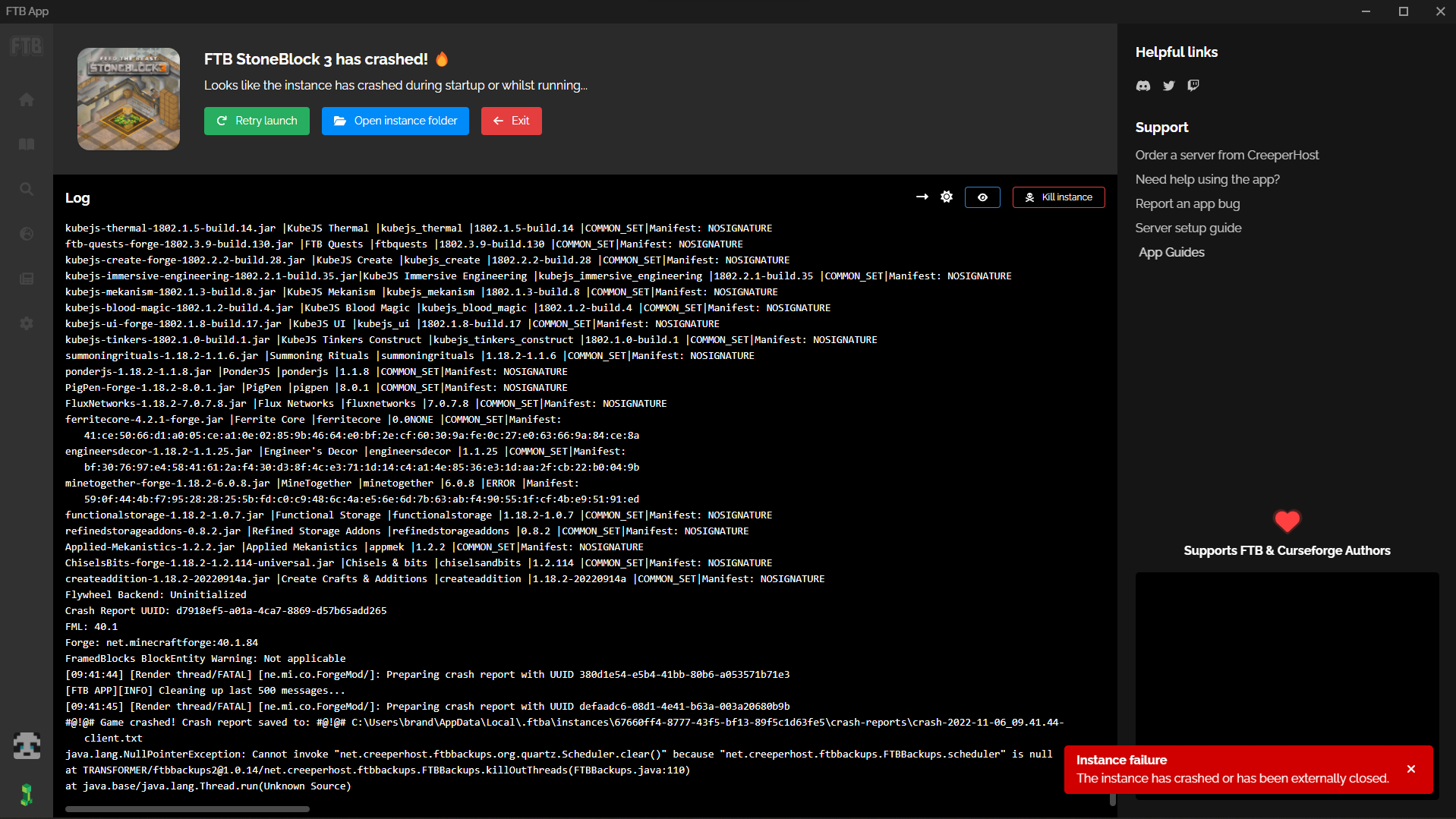Open the Twitter link icon
The height and width of the screenshot is (819, 1456).
(1169, 86)
